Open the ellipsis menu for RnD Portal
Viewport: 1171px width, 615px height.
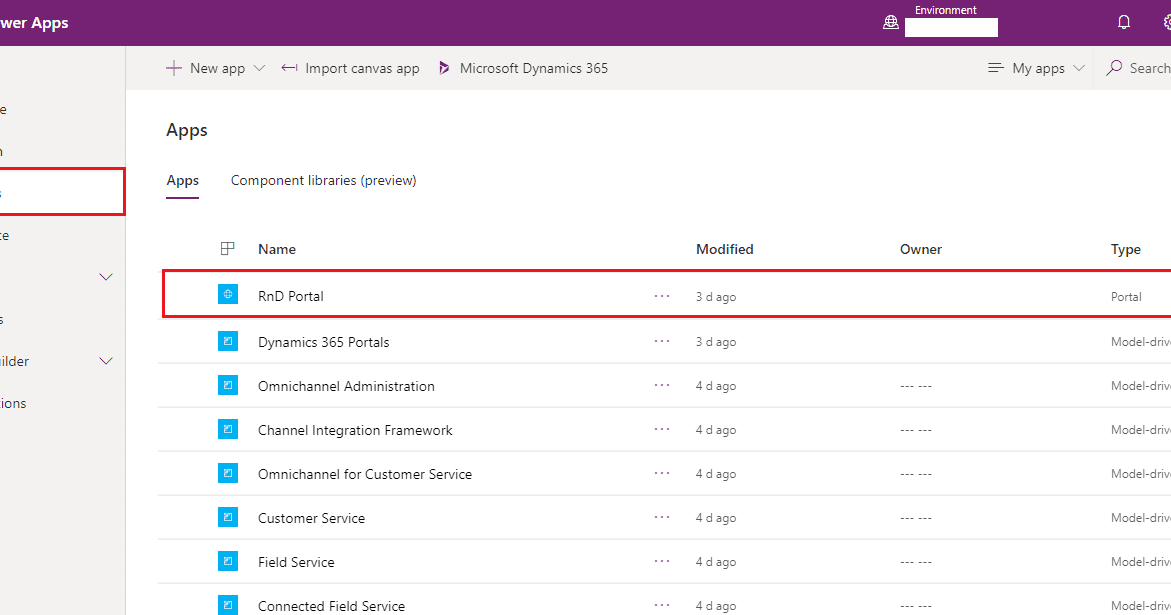[x=661, y=295]
